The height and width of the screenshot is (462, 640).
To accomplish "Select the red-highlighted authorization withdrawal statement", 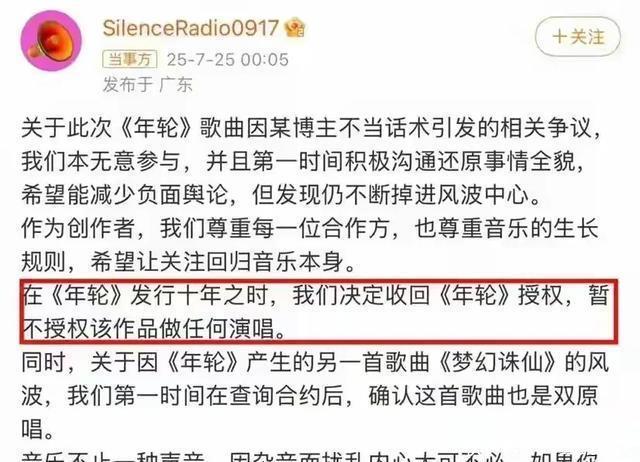I will click(x=319, y=311).
